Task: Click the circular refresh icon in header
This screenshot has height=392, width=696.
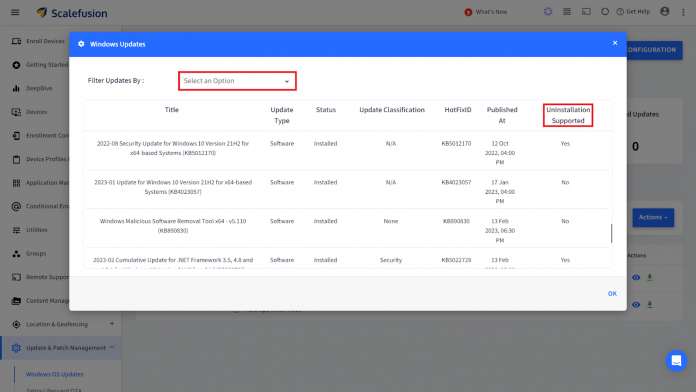Action: pos(605,12)
